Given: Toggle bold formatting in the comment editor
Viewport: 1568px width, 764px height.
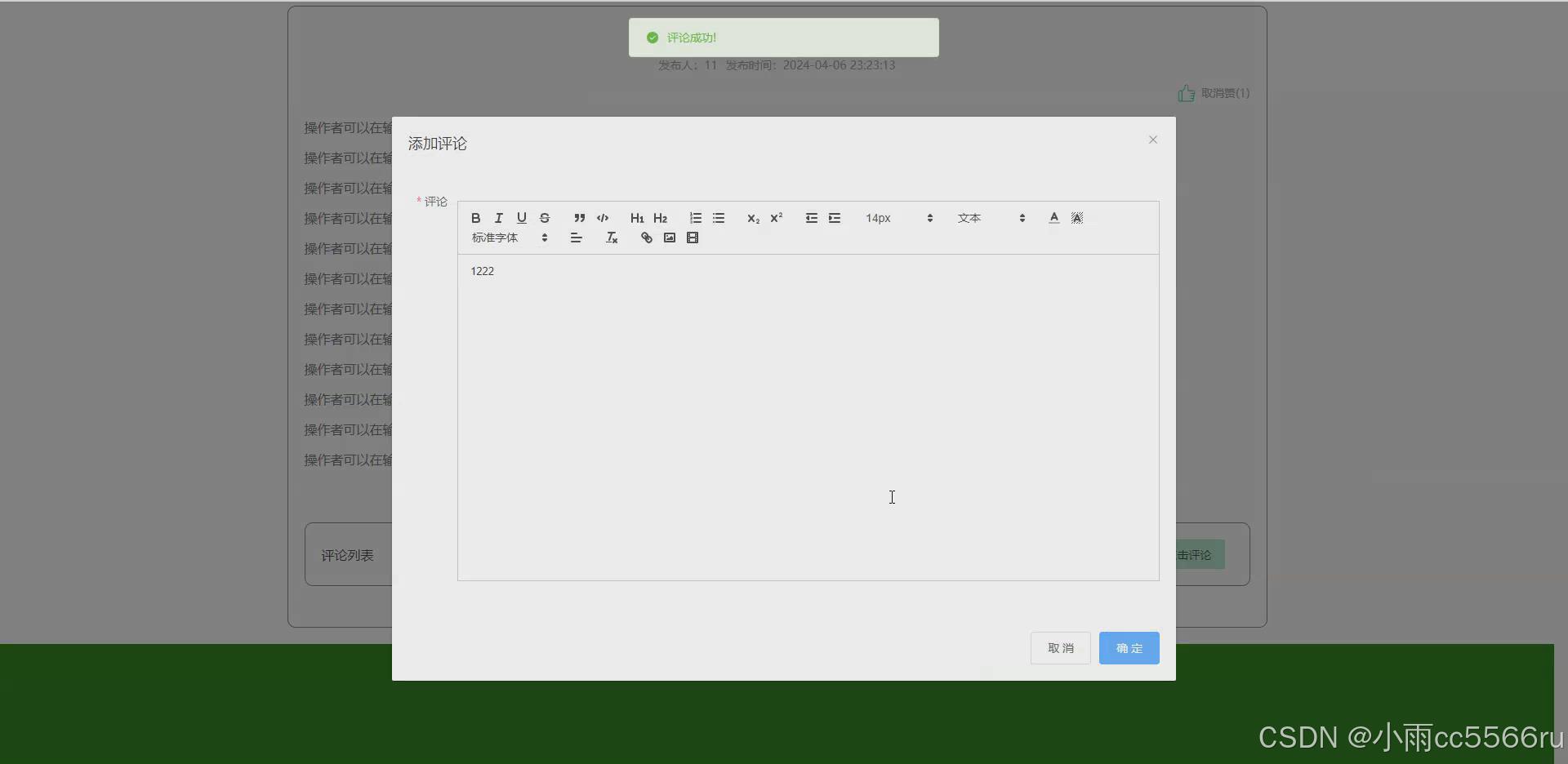Looking at the screenshot, I should 476,218.
